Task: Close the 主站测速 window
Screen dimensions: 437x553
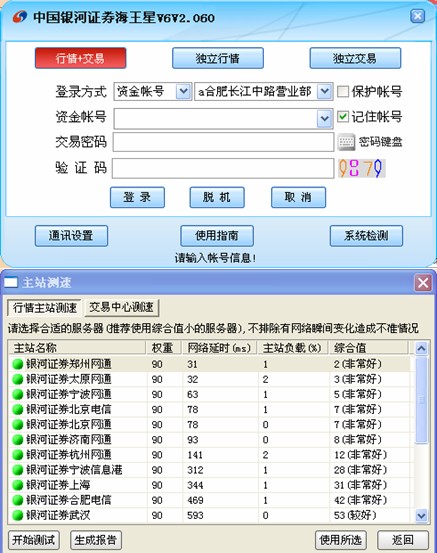Action: [423, 283]
